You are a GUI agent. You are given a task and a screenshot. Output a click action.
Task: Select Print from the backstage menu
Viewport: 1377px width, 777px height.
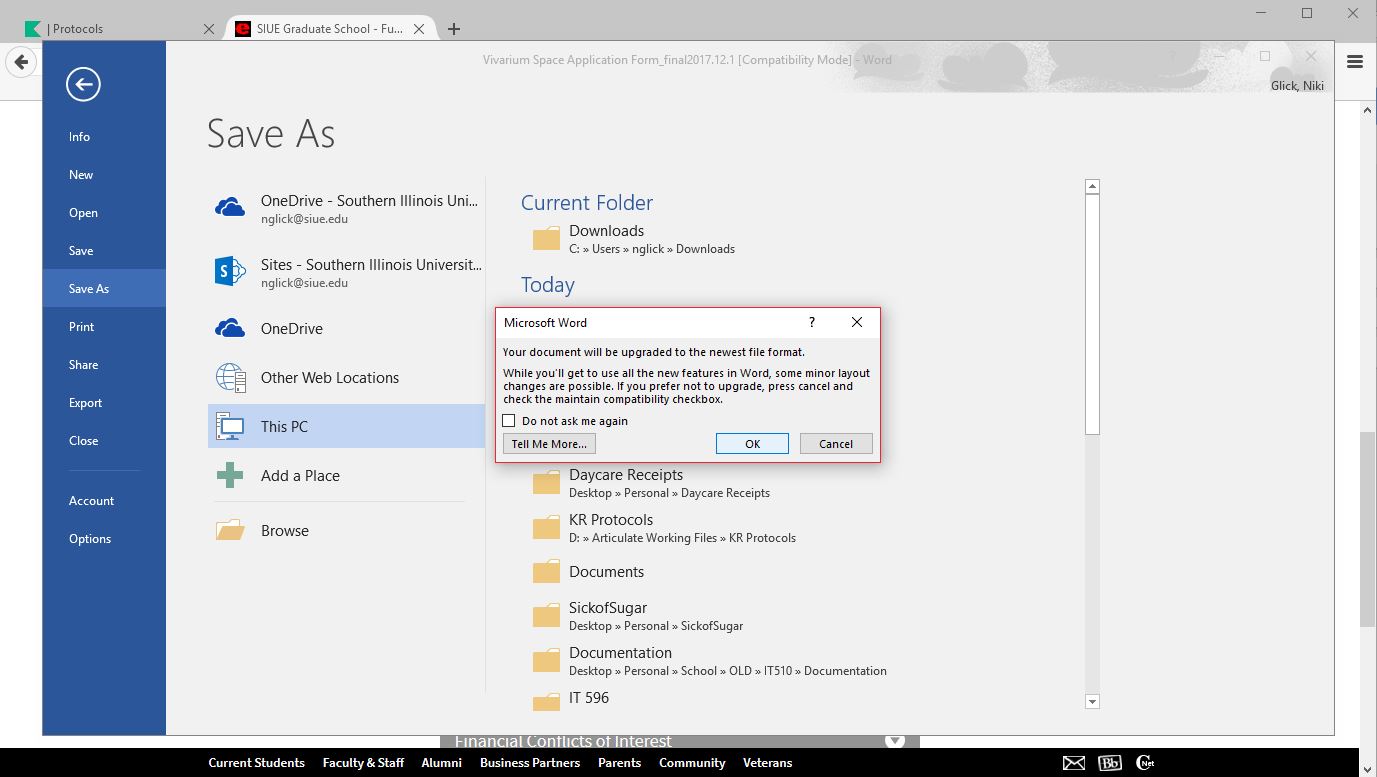81,327
